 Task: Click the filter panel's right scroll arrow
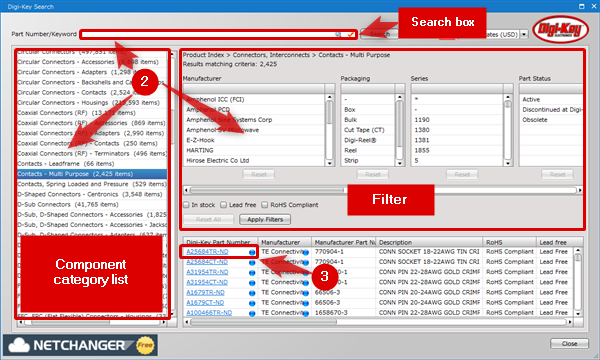pyautogui.click(x=580, y=190)
